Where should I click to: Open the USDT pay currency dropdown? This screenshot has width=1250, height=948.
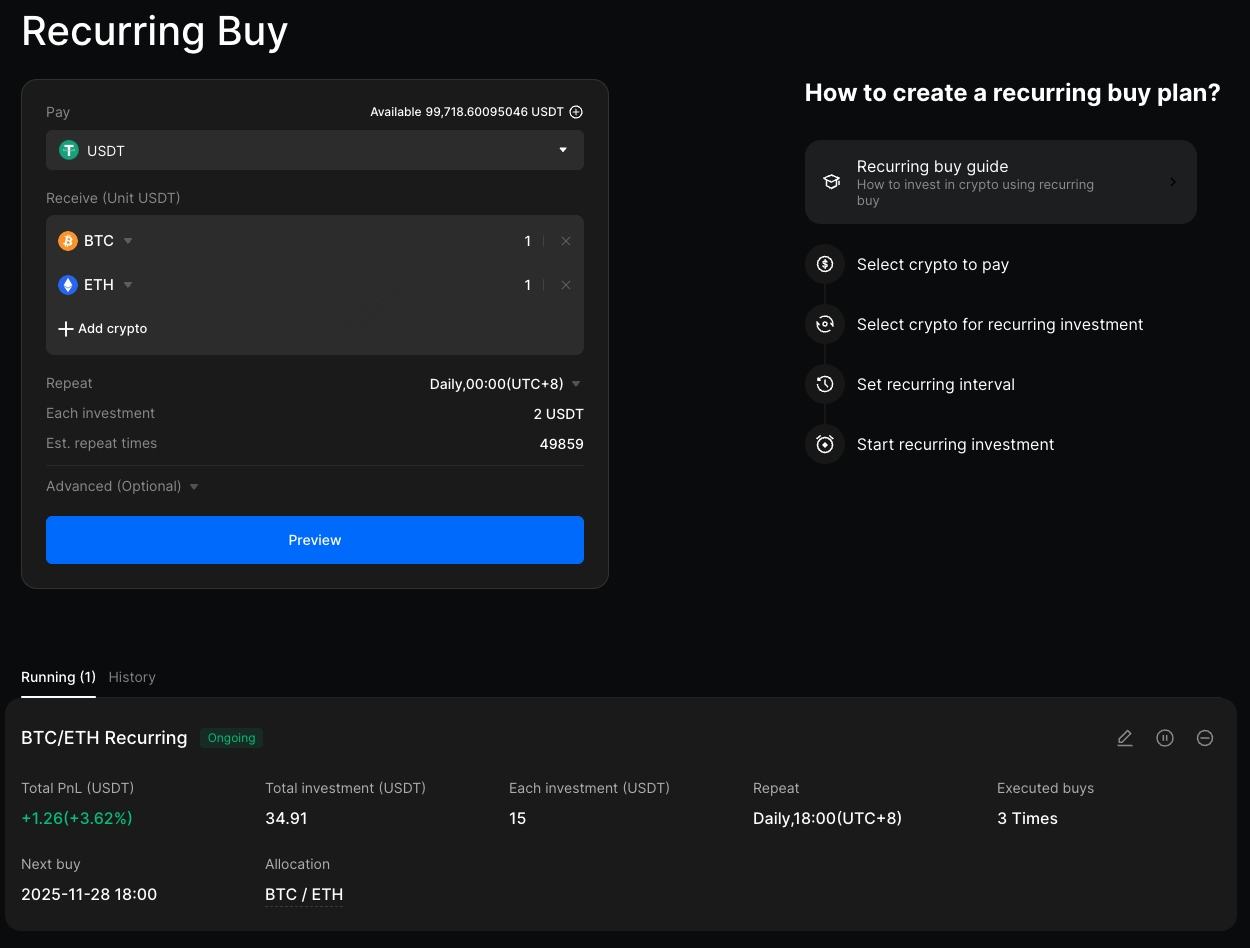click(314, 150)
